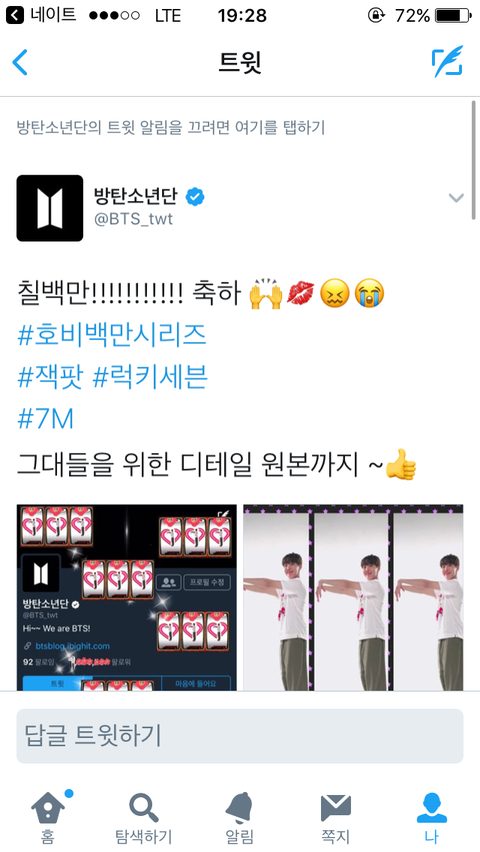Expand the tweet options chevron
The height and width of the screenshot is (852, 480).
(456, 198)
